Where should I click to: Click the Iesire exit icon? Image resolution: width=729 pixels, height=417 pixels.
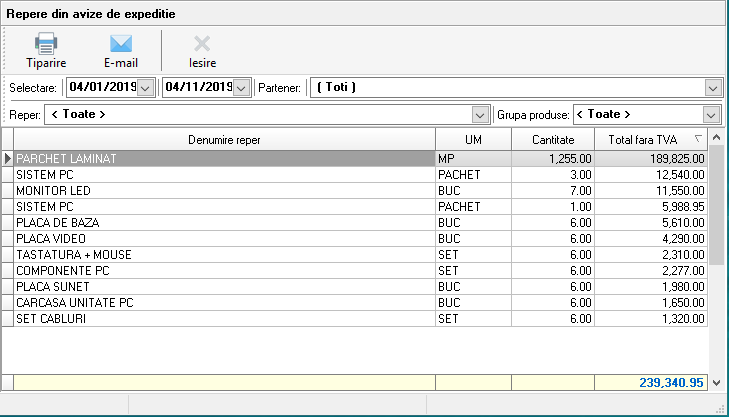coord(202,43)
